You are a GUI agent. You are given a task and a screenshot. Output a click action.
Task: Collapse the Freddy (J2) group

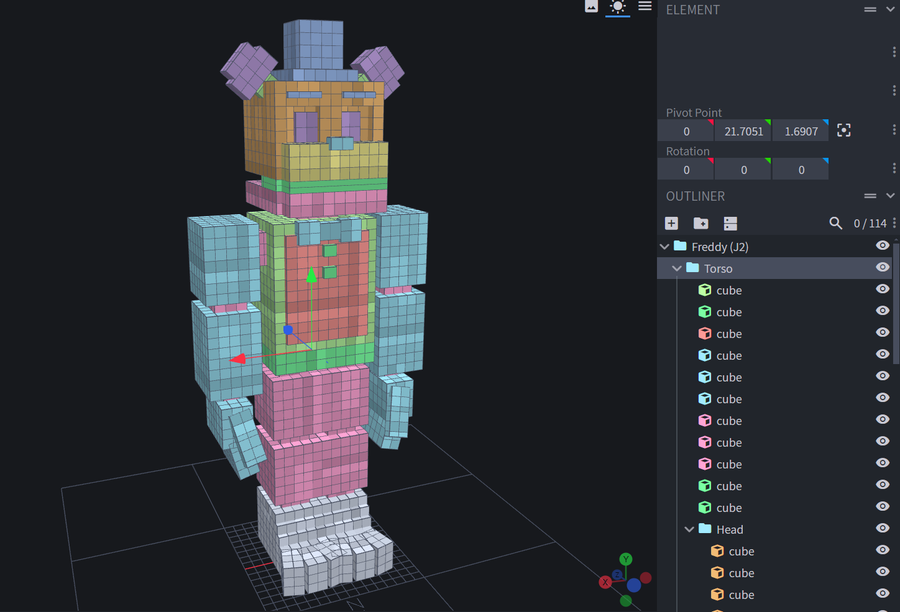click(665, 246)
